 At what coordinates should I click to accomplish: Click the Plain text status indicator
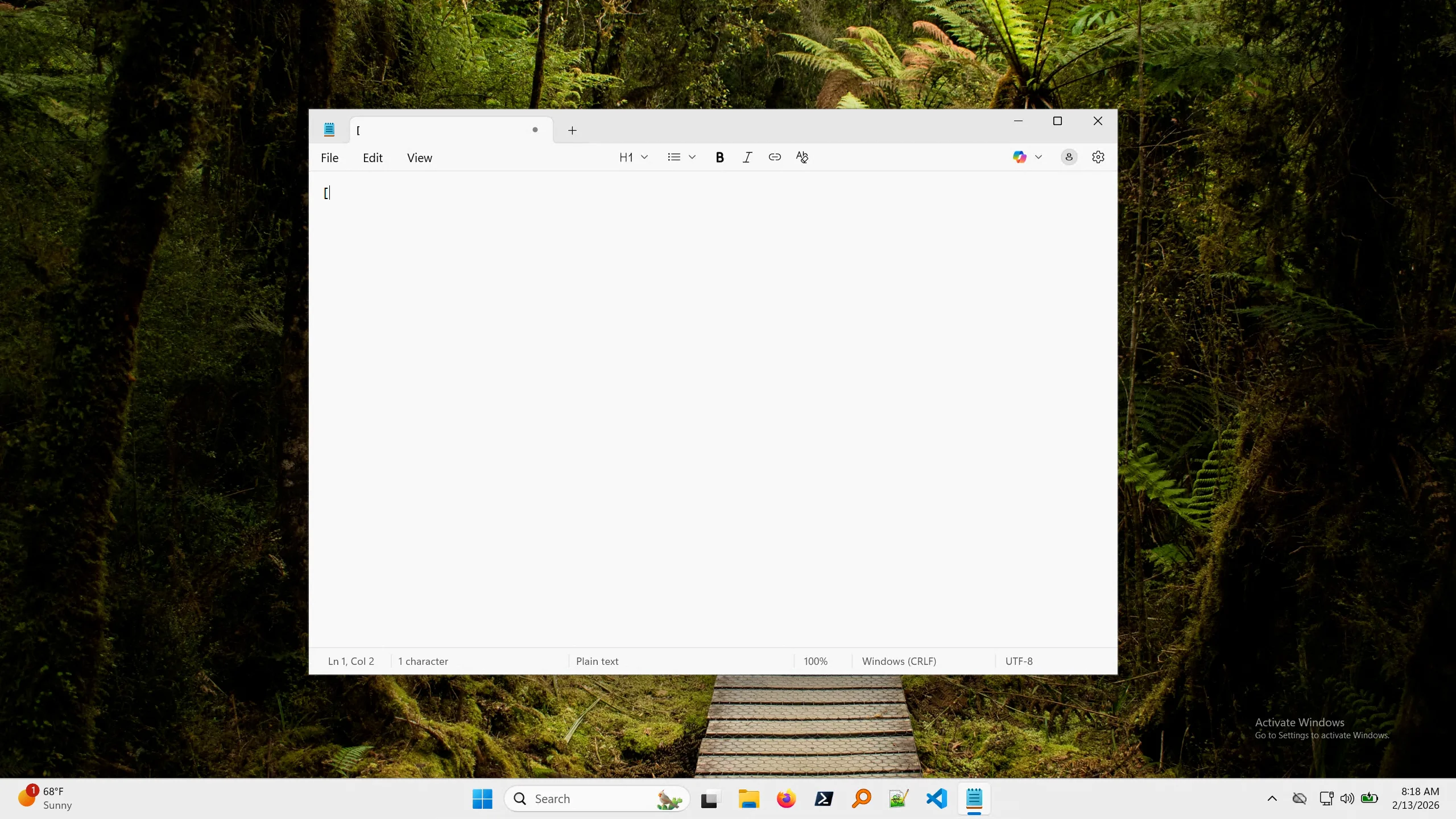597,661
